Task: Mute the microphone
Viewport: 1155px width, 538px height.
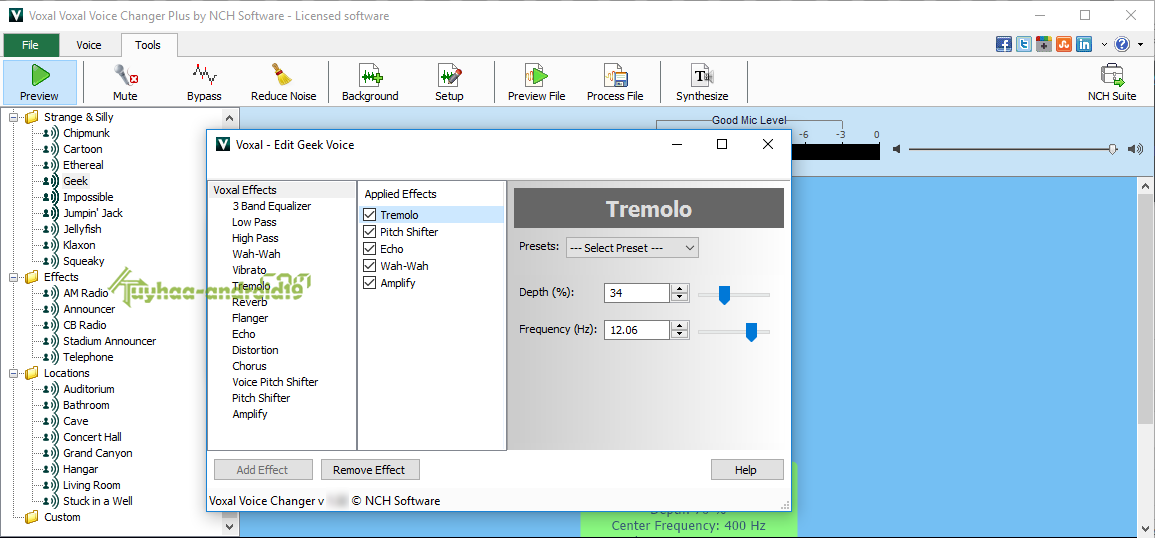Action: (125, 83)
